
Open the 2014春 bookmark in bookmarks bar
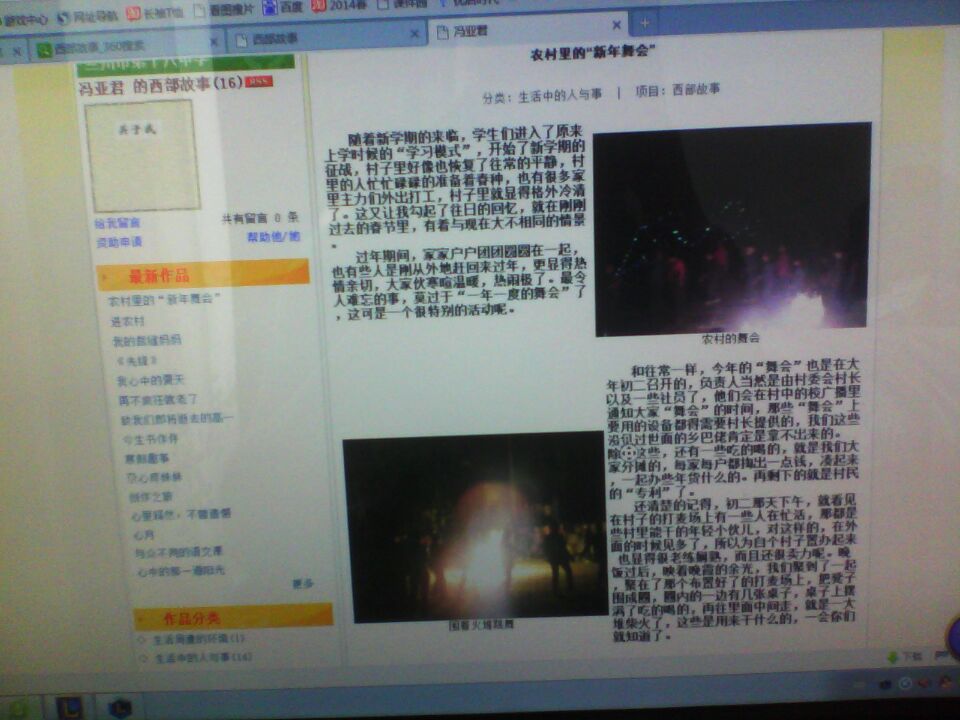click(x=339, y=6)
